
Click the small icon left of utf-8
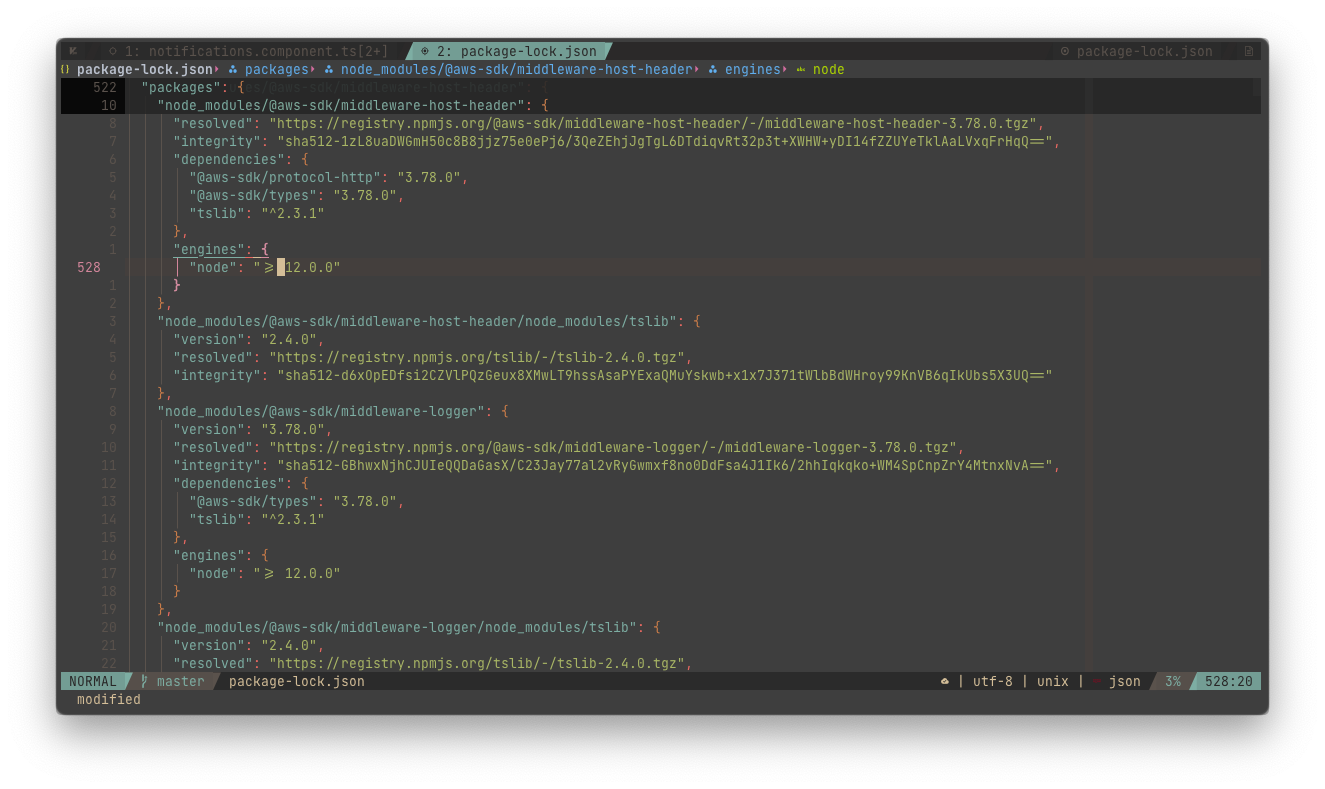click(x=945, y=681)
